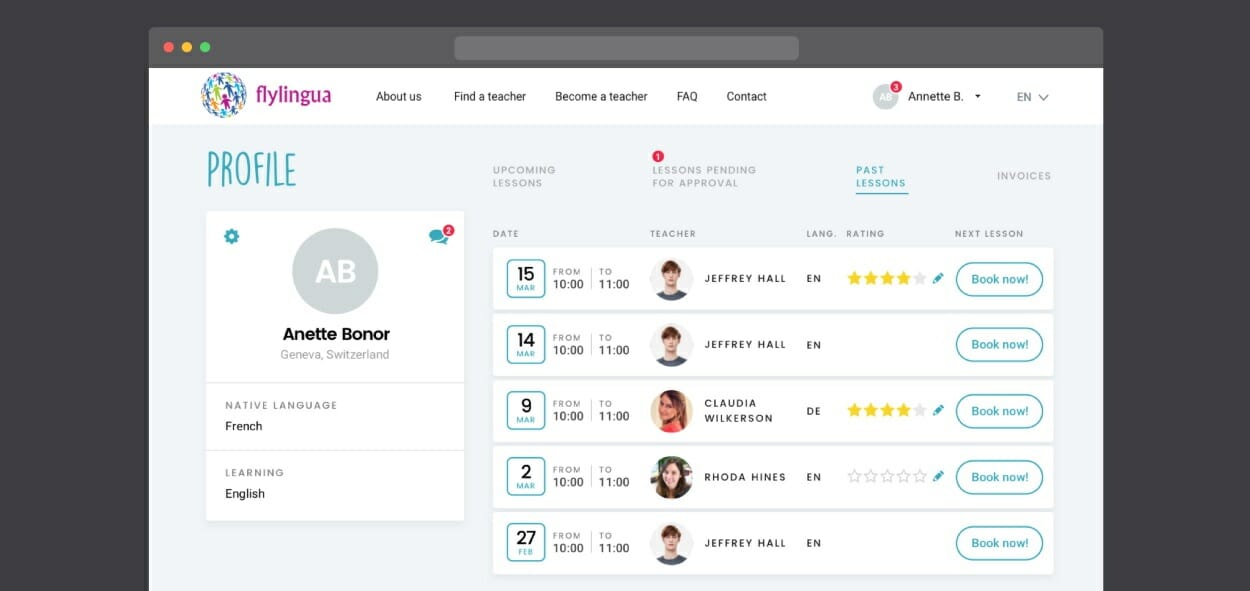Expand the Annette B. user dropdown

pyautogui.click(x=944, y=97)
